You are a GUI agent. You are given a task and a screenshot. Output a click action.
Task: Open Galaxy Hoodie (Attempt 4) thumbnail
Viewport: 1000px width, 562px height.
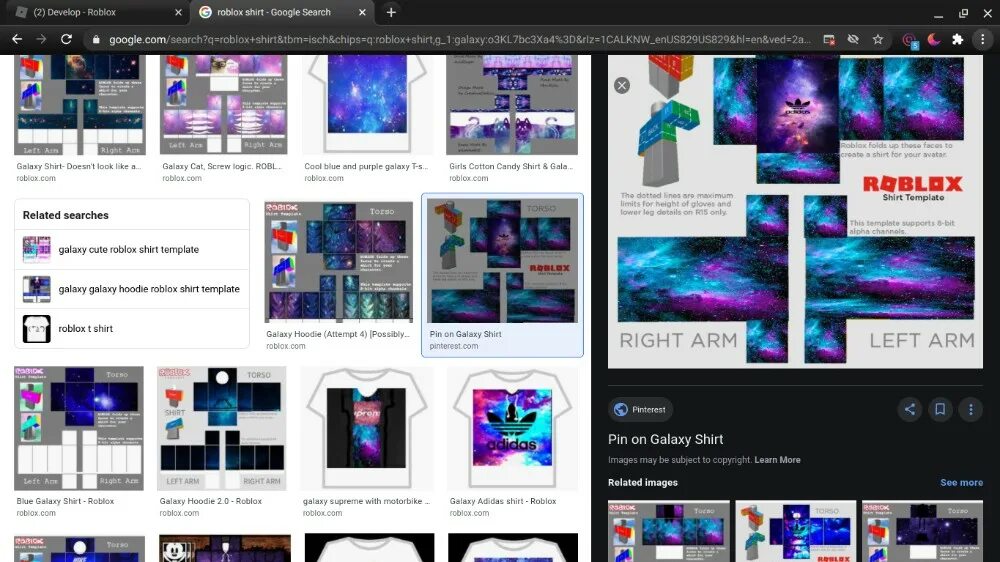tap(339, 262)
